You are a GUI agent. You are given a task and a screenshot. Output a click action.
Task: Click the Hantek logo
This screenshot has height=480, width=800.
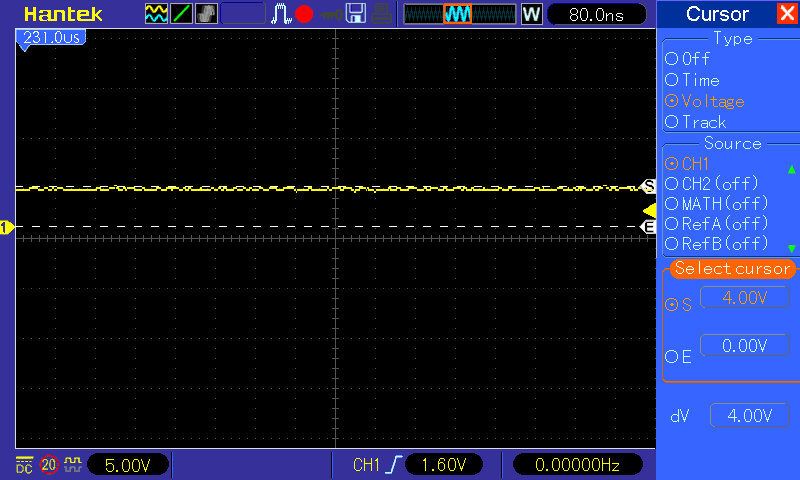pos(63,14)
